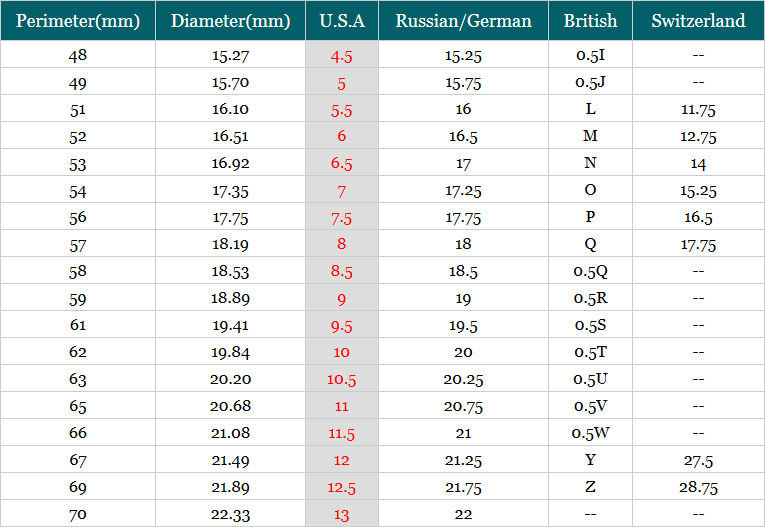Click the diameter value 16.92 cell
Viewport: 765px width, 527px height.
coord(230,163)
